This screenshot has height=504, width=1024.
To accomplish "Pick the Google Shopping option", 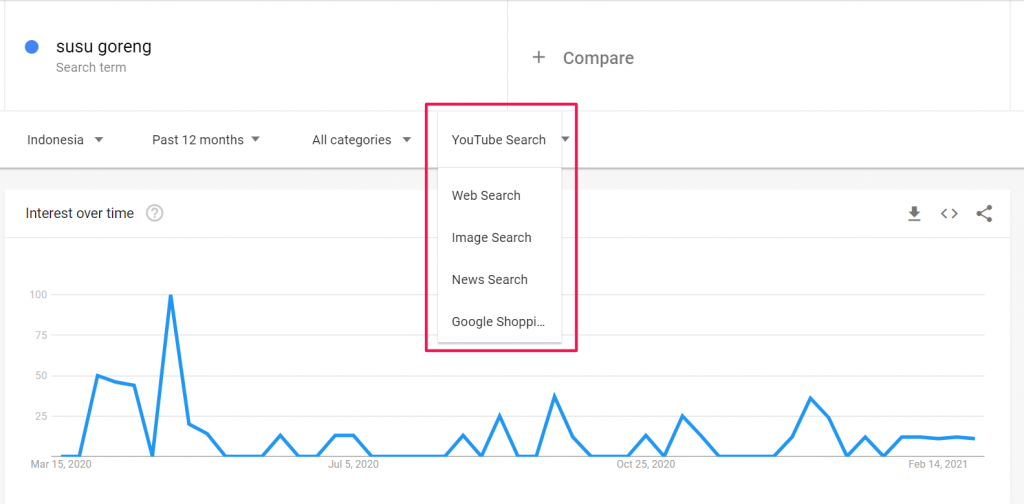I will tap(498, 322).
